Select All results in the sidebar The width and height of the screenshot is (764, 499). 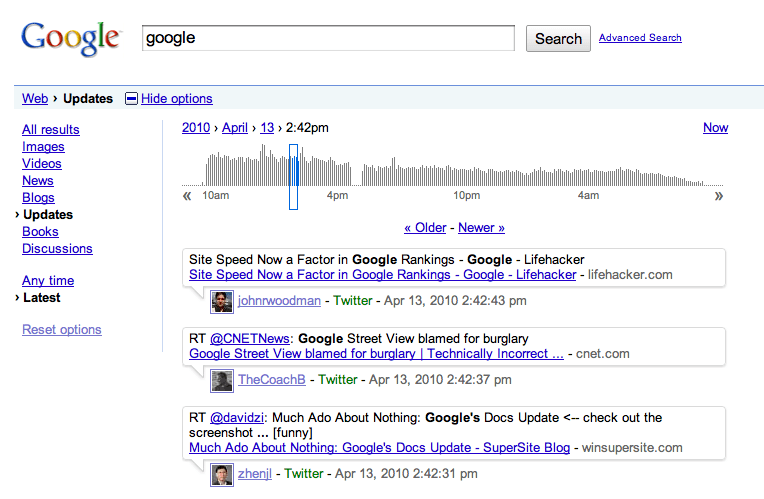[51, 130]
